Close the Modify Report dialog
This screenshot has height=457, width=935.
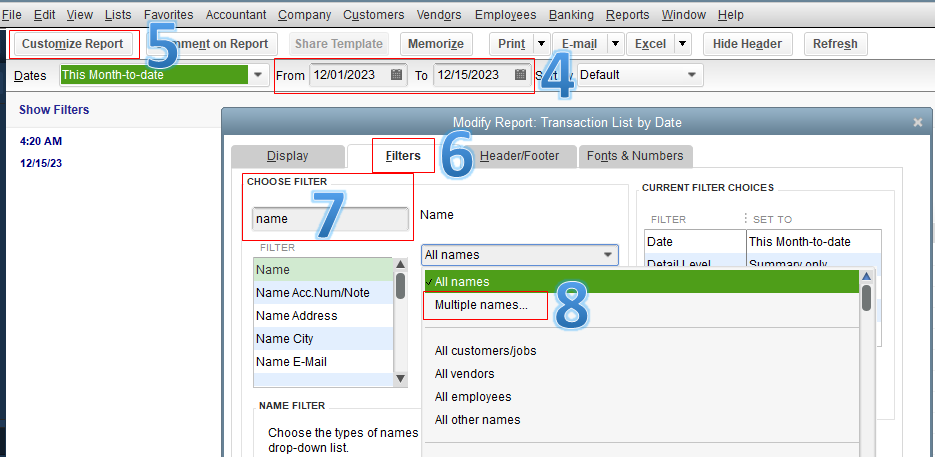click(918, 122)
